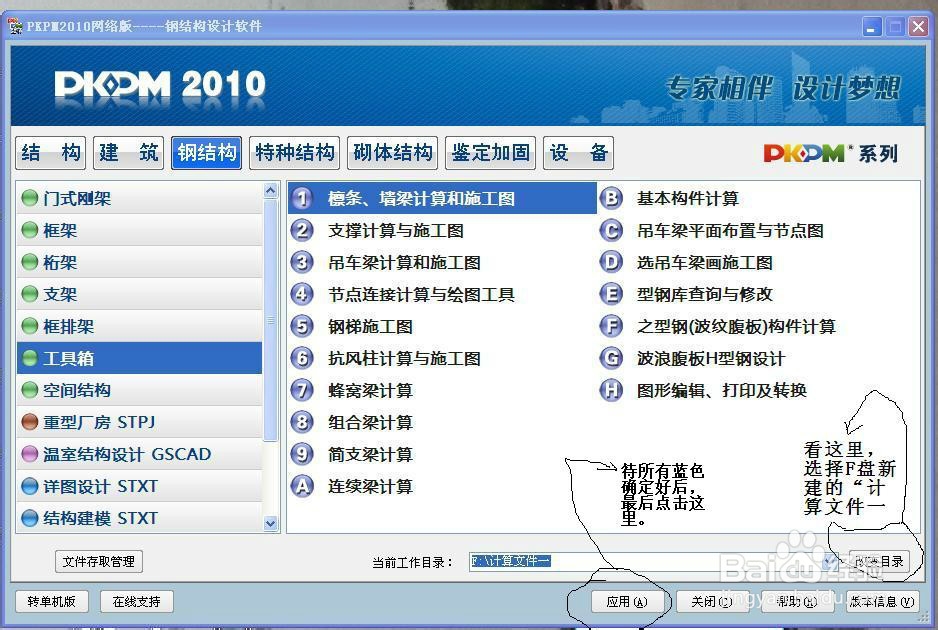The width and height of the screenshot is (938, 630).
Task: Click numbered icon 9 for 简支梁计算
Action: click(x=303, y=454)
